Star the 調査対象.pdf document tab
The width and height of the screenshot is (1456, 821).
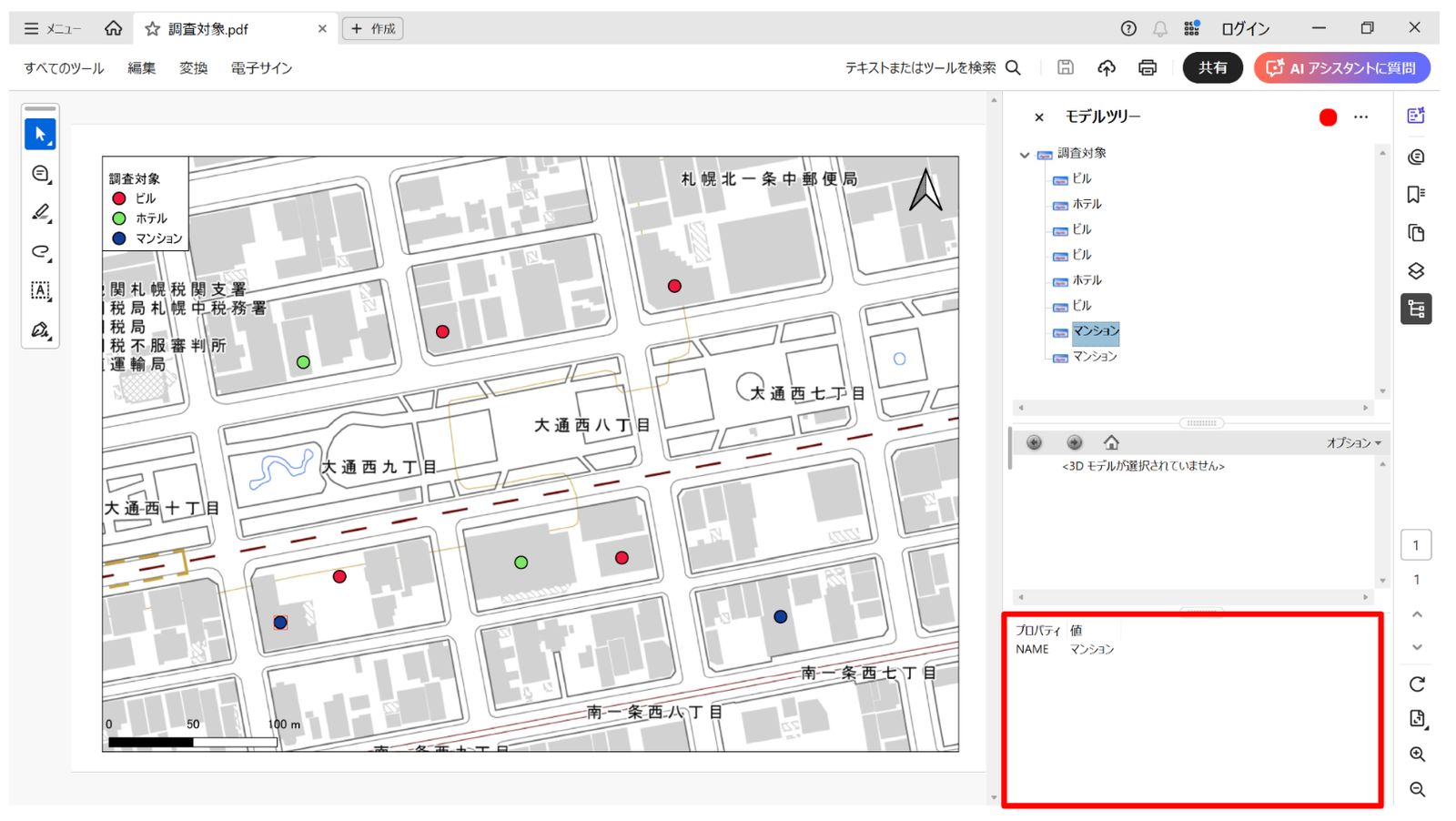(x=153, y=29)
